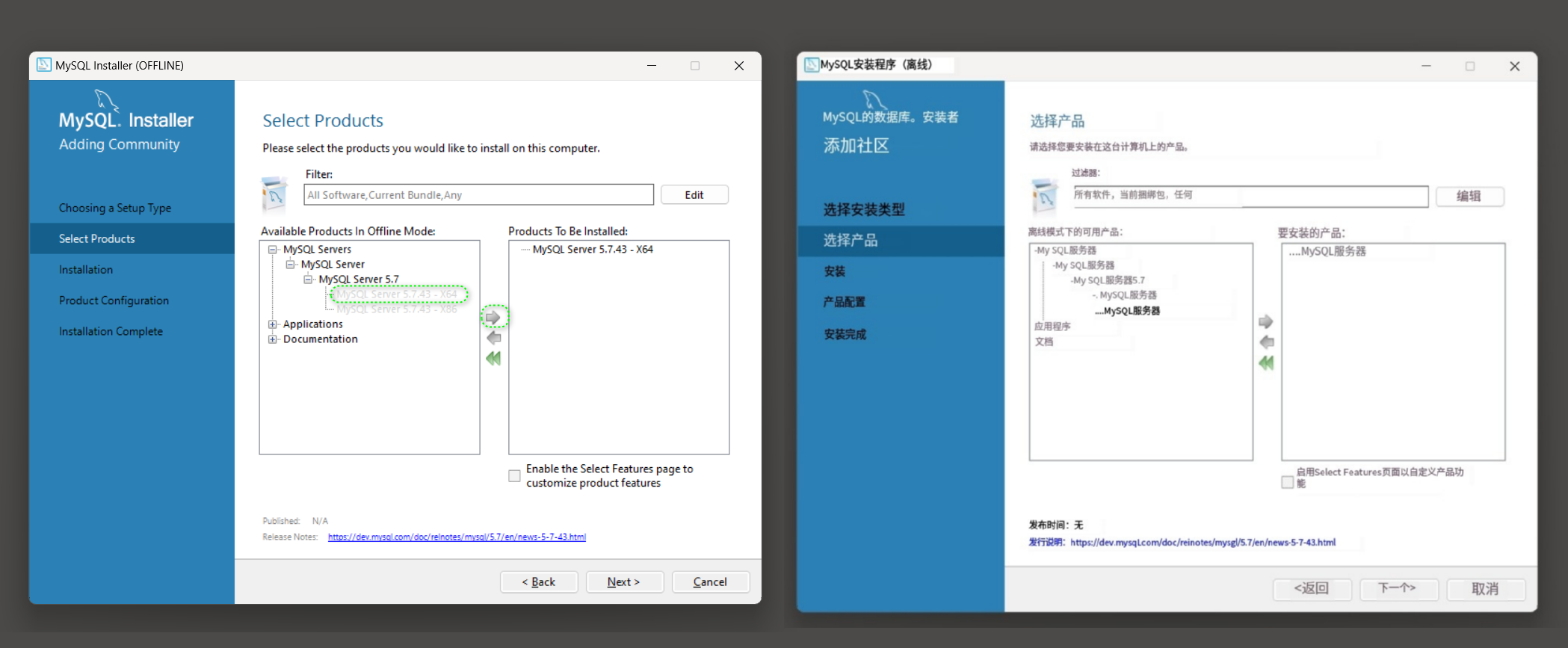Screen dimensions: 1568x648
Task: Open the 发行说明 release notes link in Chinese window
Action: (x=1203, y=543)
